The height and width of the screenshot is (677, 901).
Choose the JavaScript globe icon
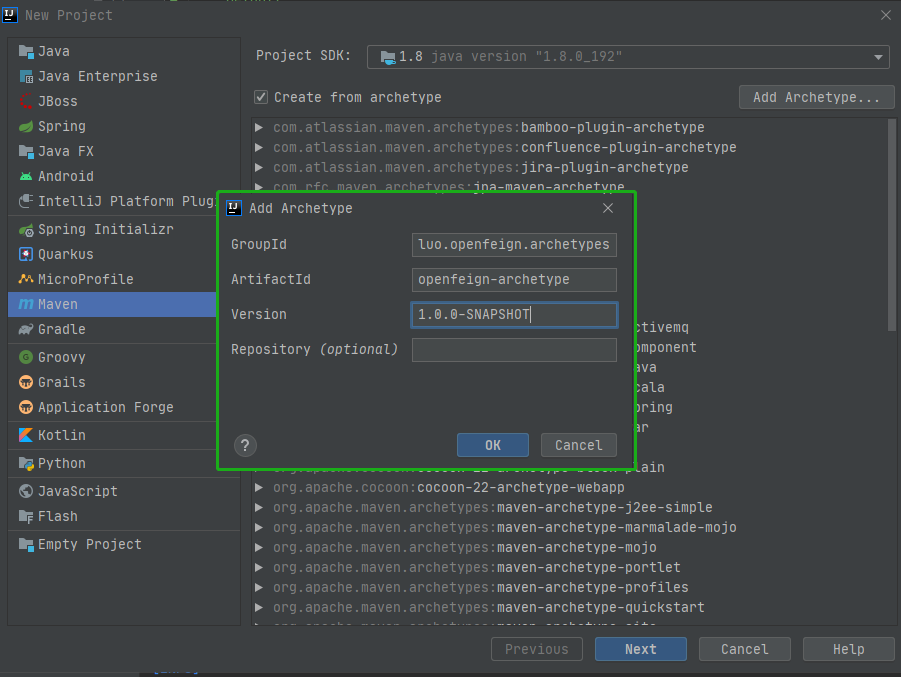pyautogui.click(x=26, y=491)
